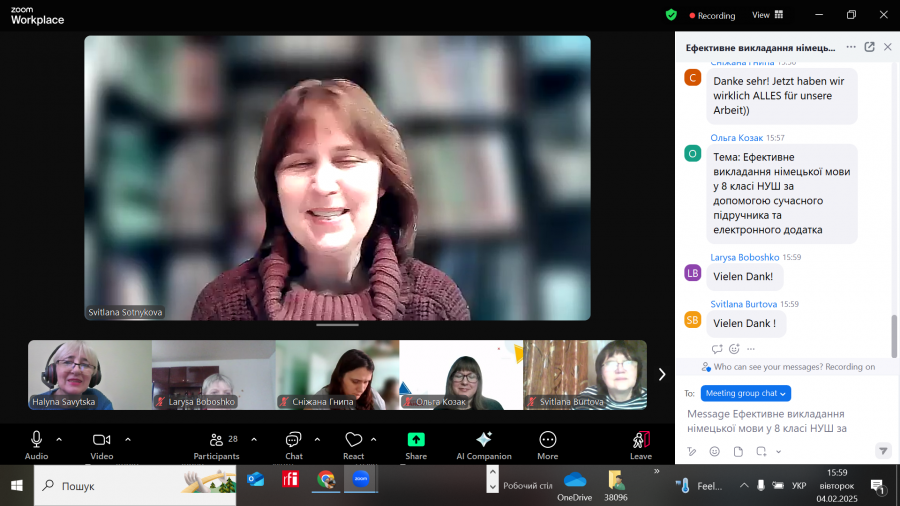Click the divider handle under main video
This screenshot has height=506, width=900.
(338, 325)
